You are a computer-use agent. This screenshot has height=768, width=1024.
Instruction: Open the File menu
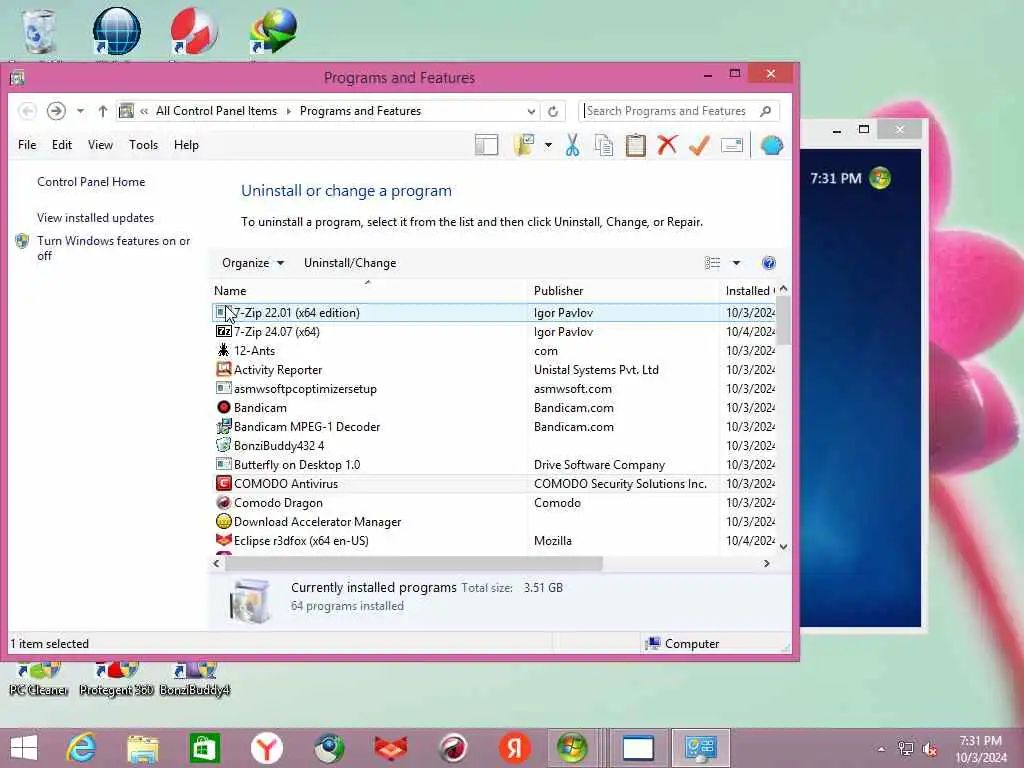click(27, 145)
